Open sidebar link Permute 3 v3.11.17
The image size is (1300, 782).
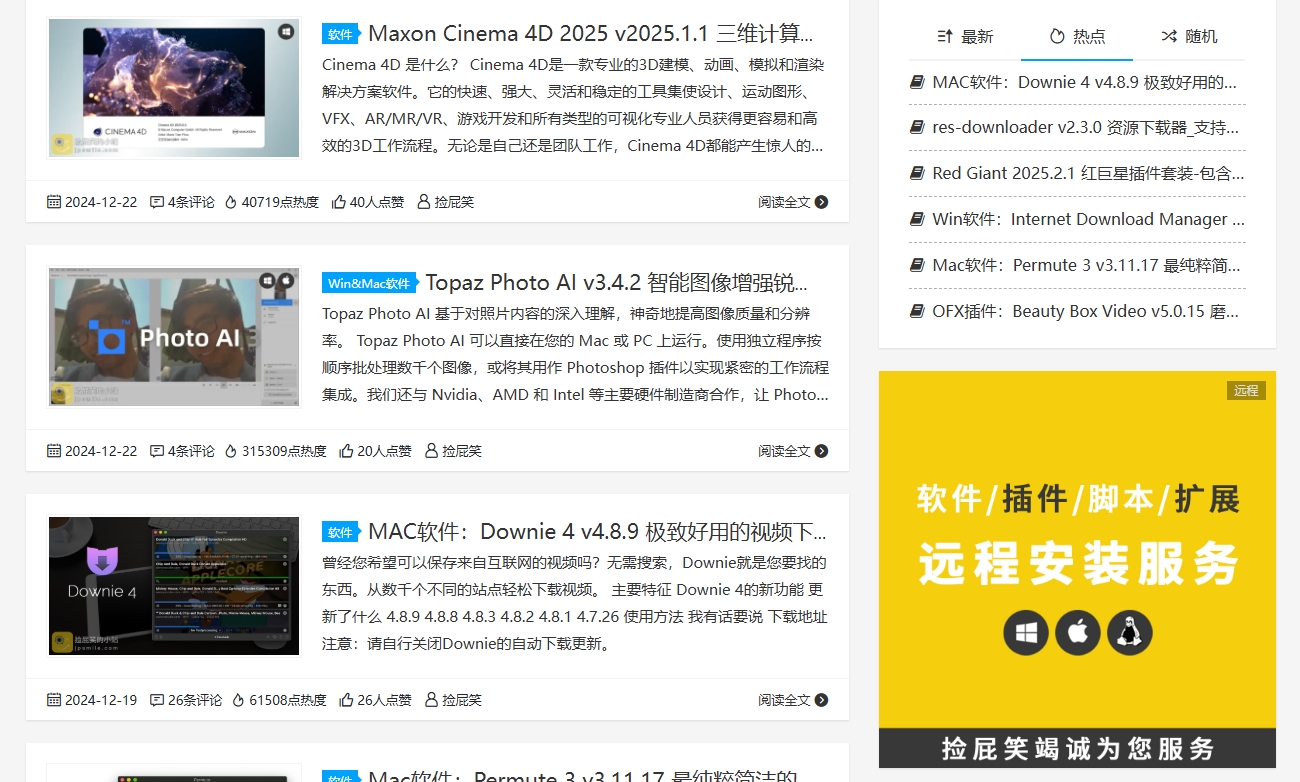point(1088,266)
